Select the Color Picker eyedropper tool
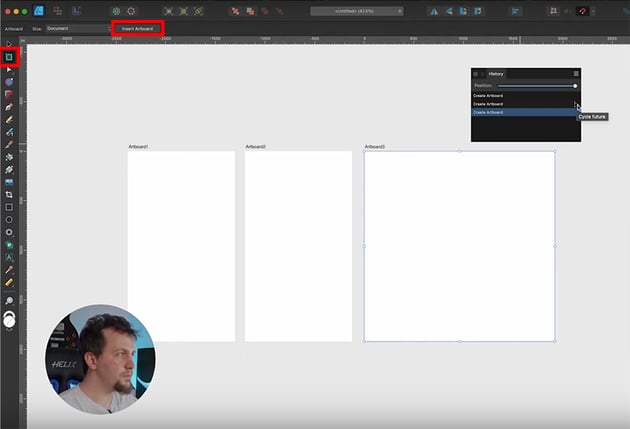The height and width of the screenshot is (429, 630). click(x=9, y=270)
